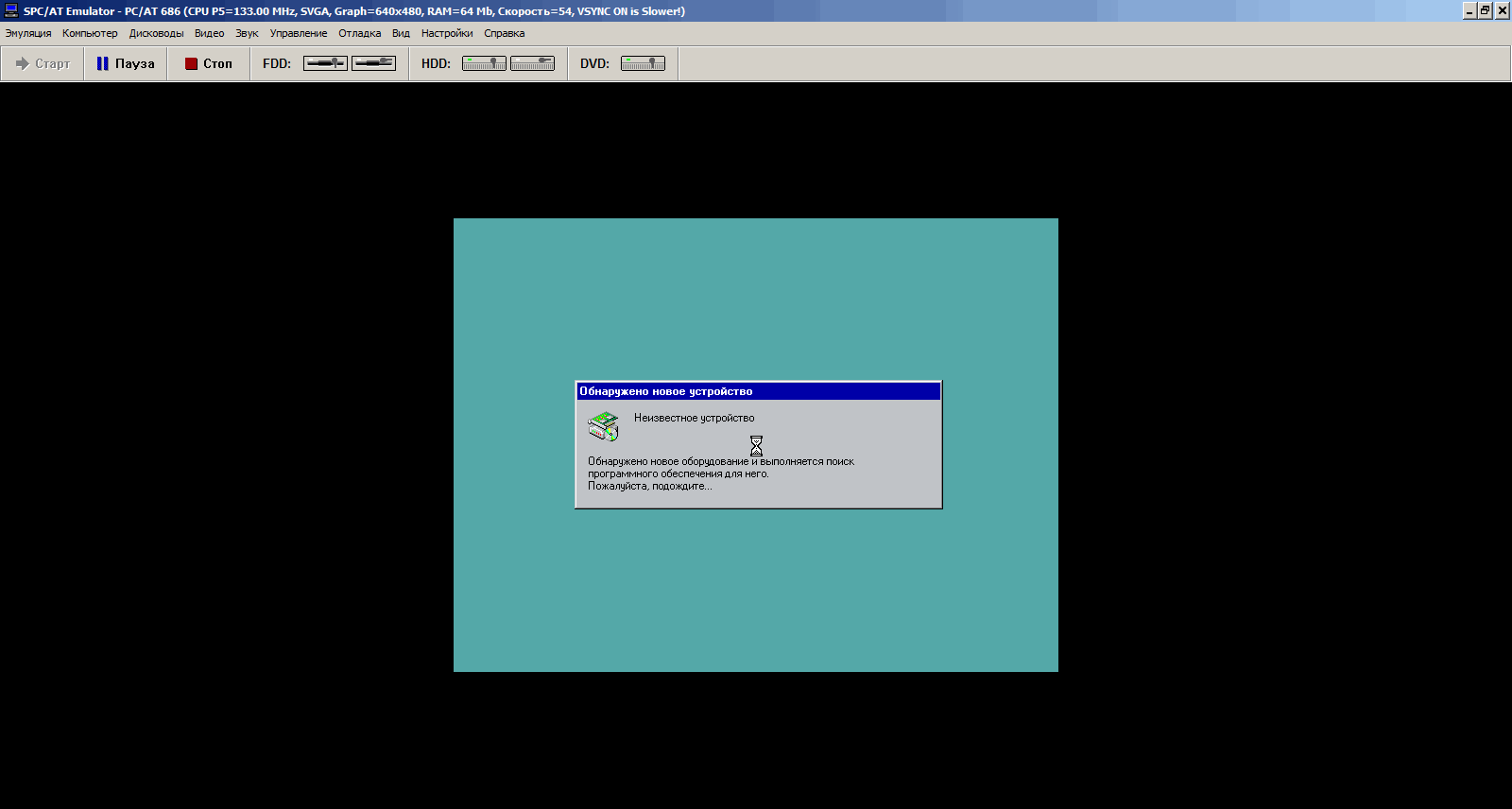
Task: Click the unknown device hardware icon in the dialog
Action: point(604,426)
